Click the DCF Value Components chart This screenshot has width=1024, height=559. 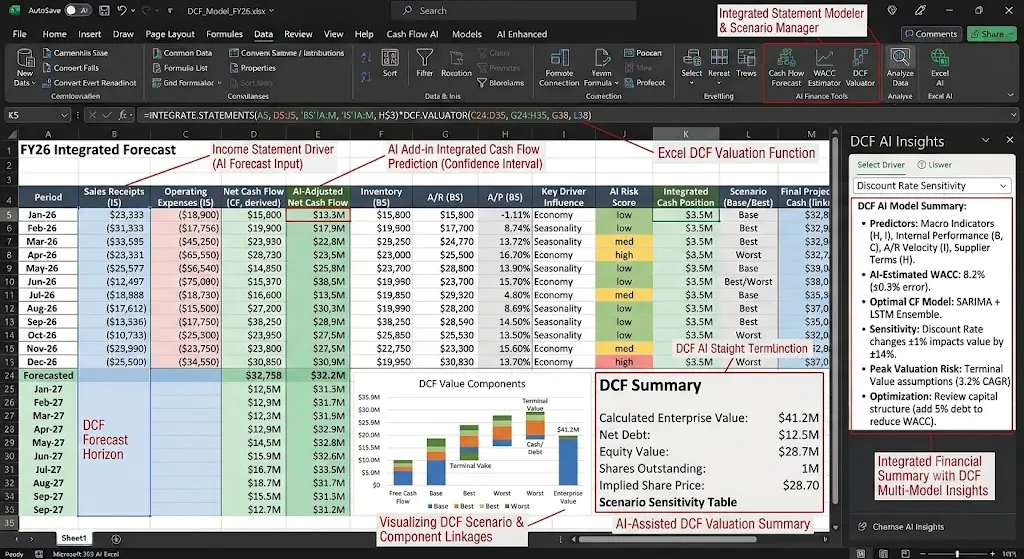472,442
